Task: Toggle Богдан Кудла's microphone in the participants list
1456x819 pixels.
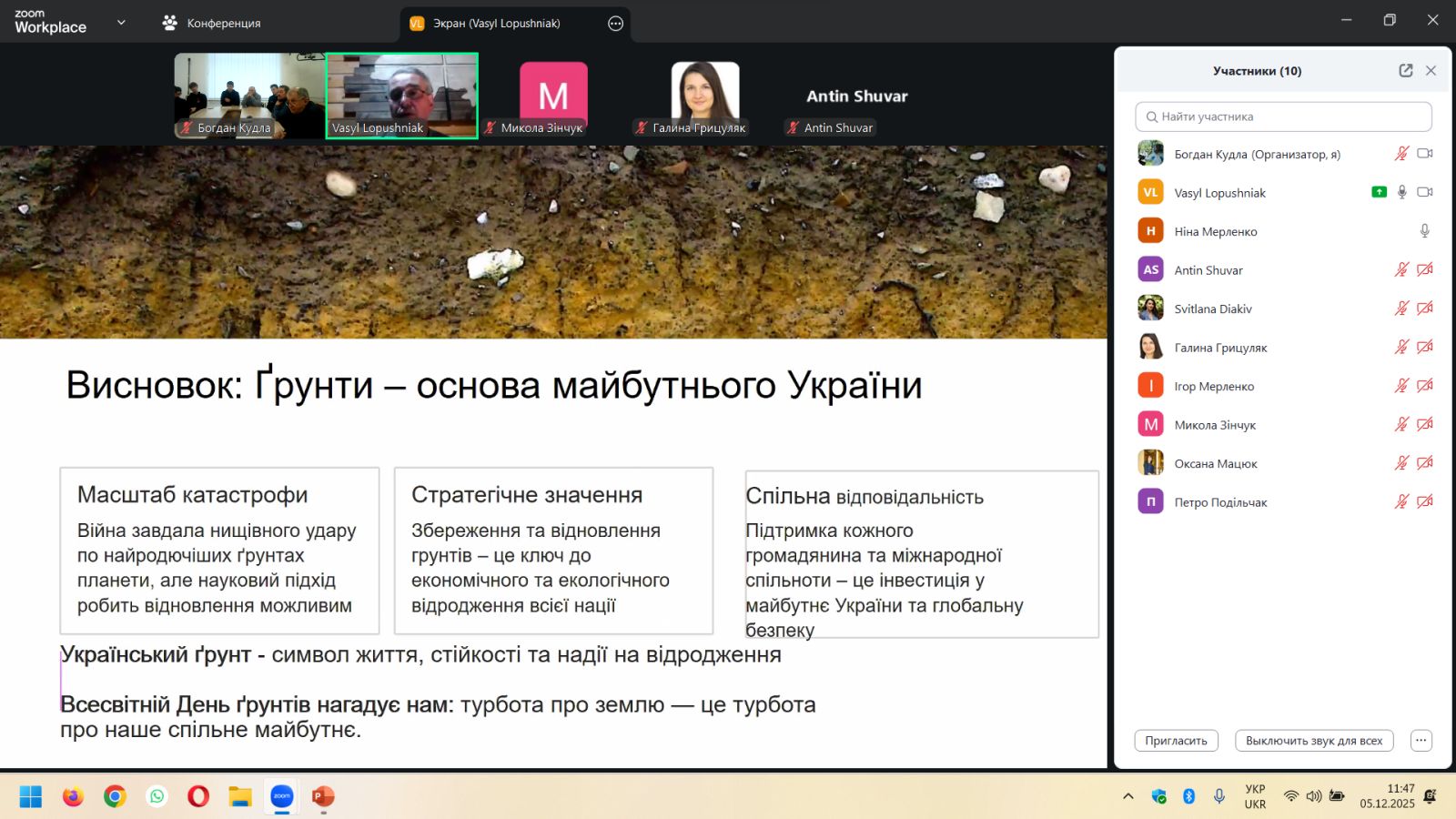Action: click(x=1401, y=154)
